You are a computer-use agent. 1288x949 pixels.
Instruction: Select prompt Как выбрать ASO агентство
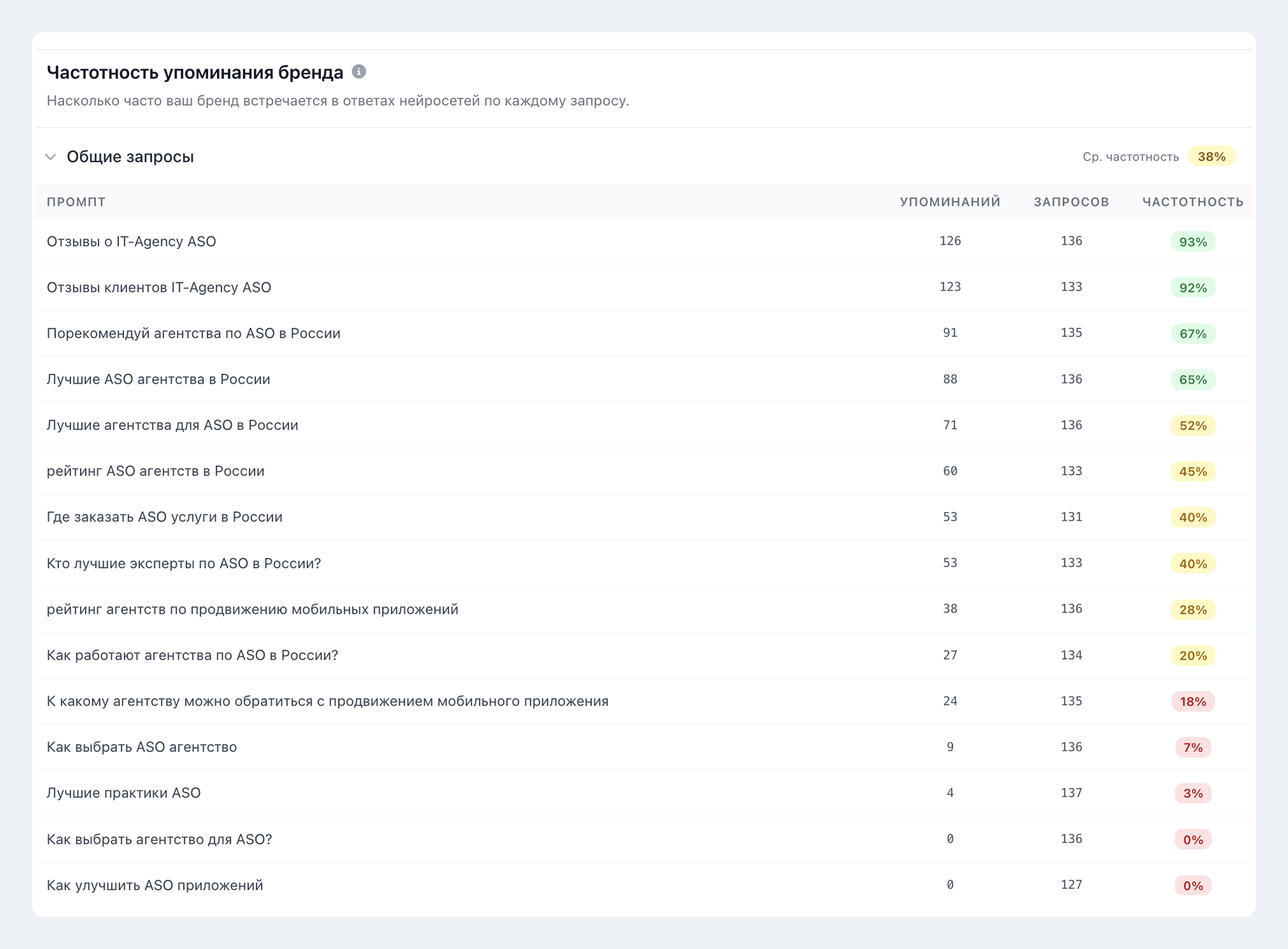[x=142, y=747]
